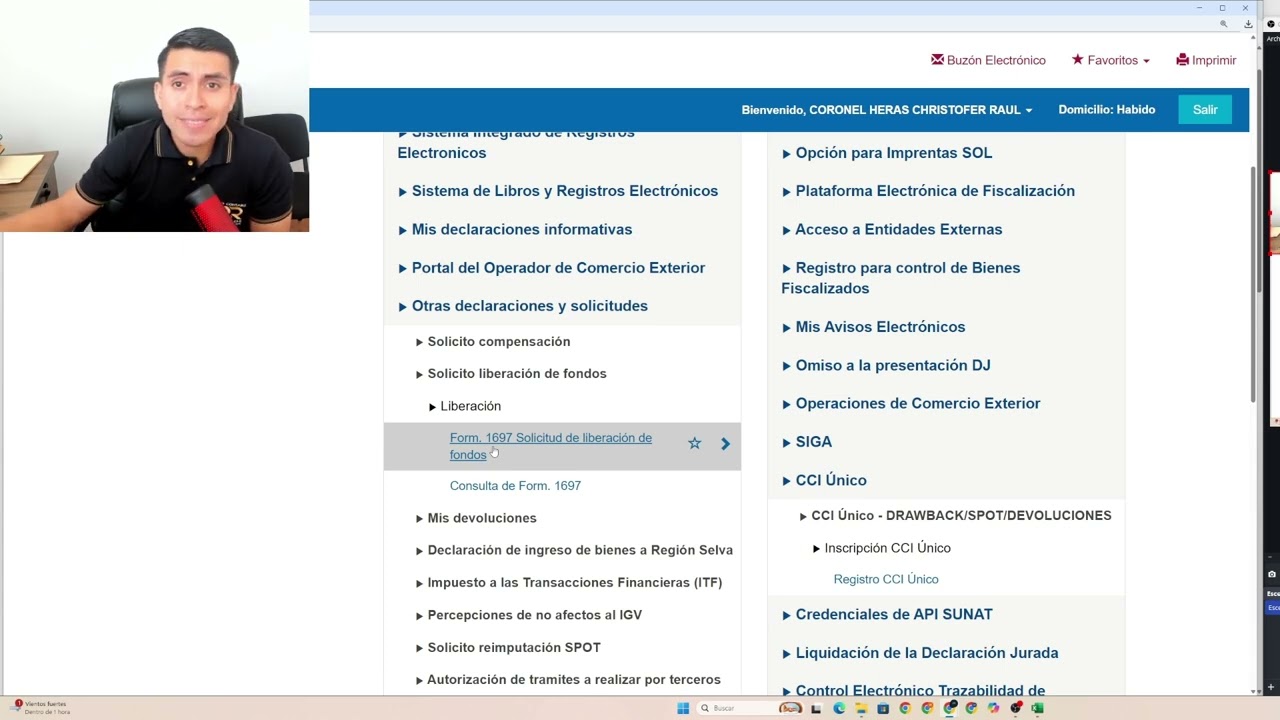This screenshot has width=1280, height=720.
Task: Star Form. 1697 as a favorite
Action: 694,443
